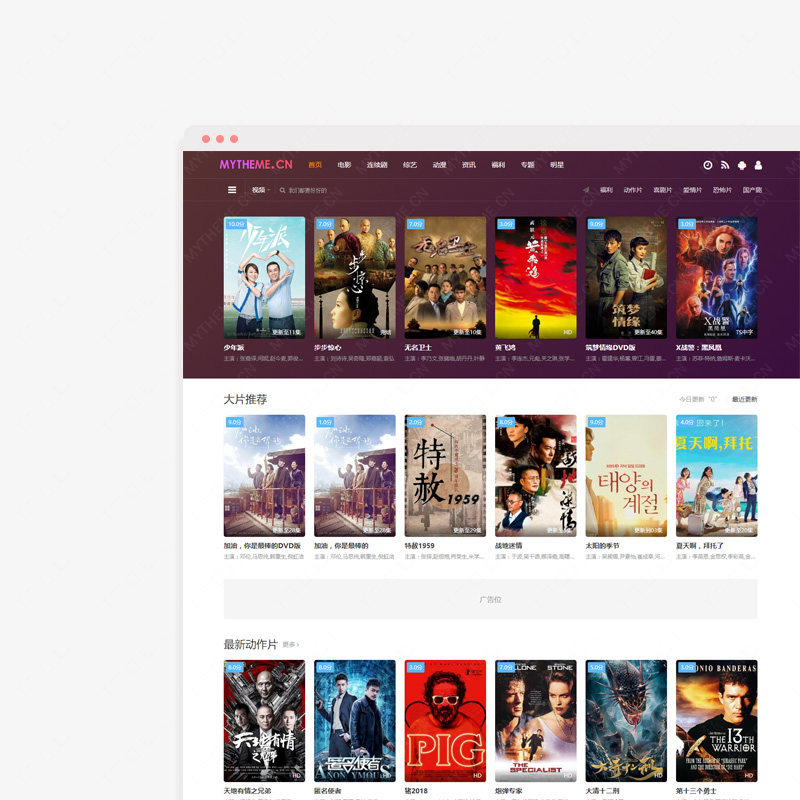This screenshot has height=800, width=800.
Task: Open the watch history clock icon
Action: pos(708,165)
